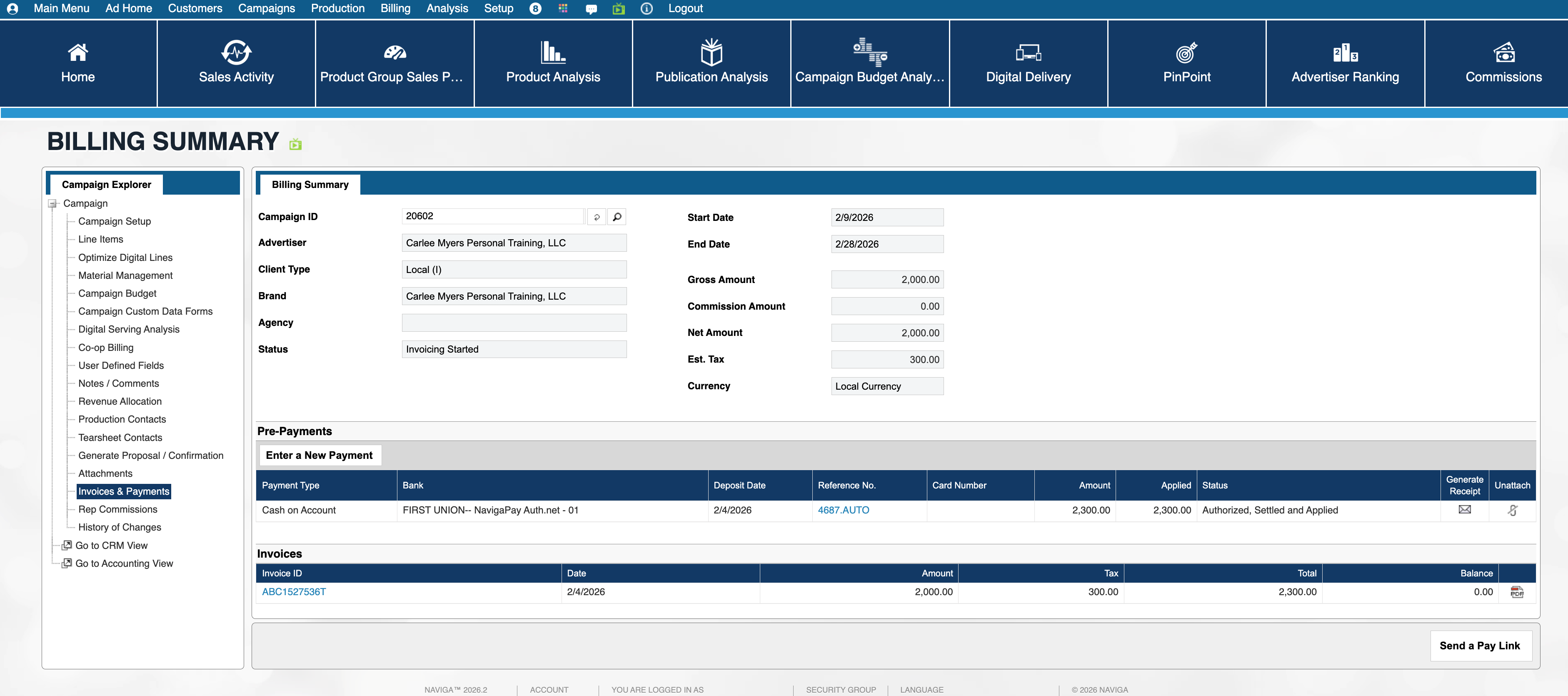The width and height of the screenshot is (1568, 696).
Task: Select the Campaign Explorer tab
Action: pos(107,185)
